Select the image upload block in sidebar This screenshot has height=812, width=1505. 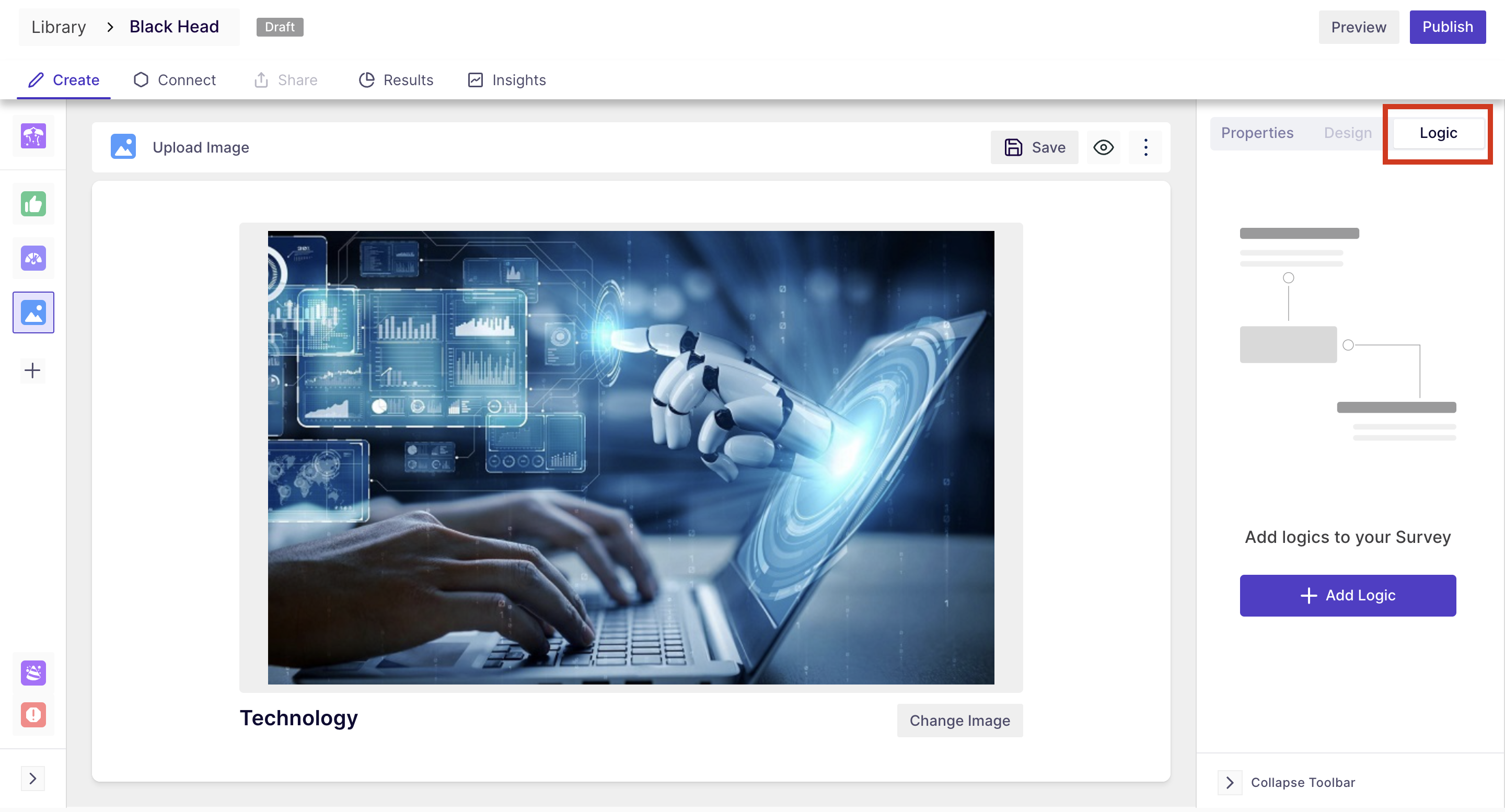(33, 312)
